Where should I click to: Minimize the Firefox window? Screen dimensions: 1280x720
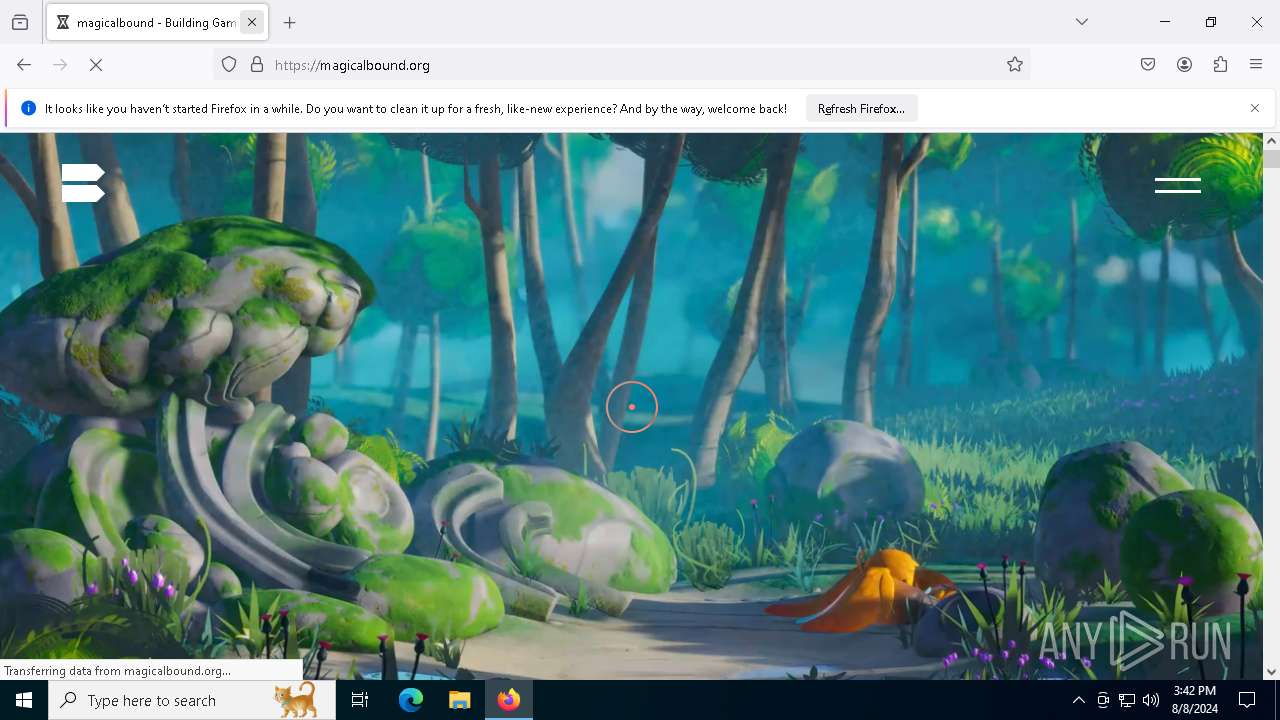coord(1165,22)
